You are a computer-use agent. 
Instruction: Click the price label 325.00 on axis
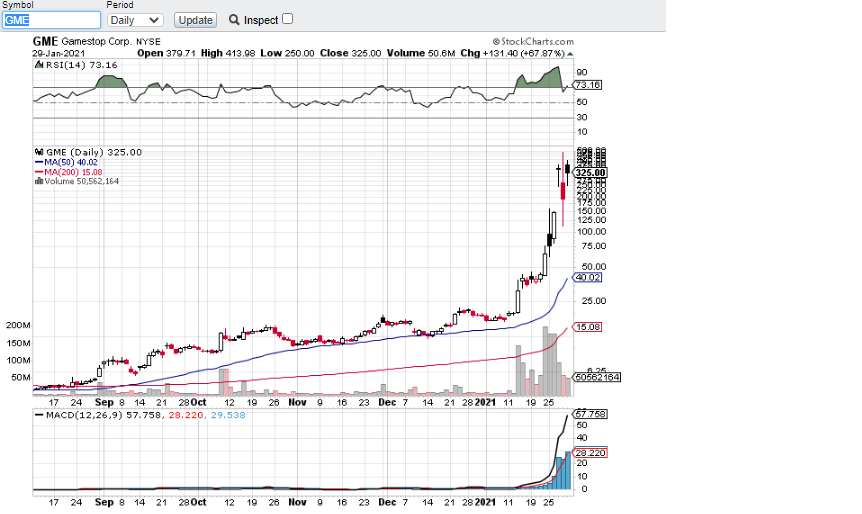tap(590, 173)
